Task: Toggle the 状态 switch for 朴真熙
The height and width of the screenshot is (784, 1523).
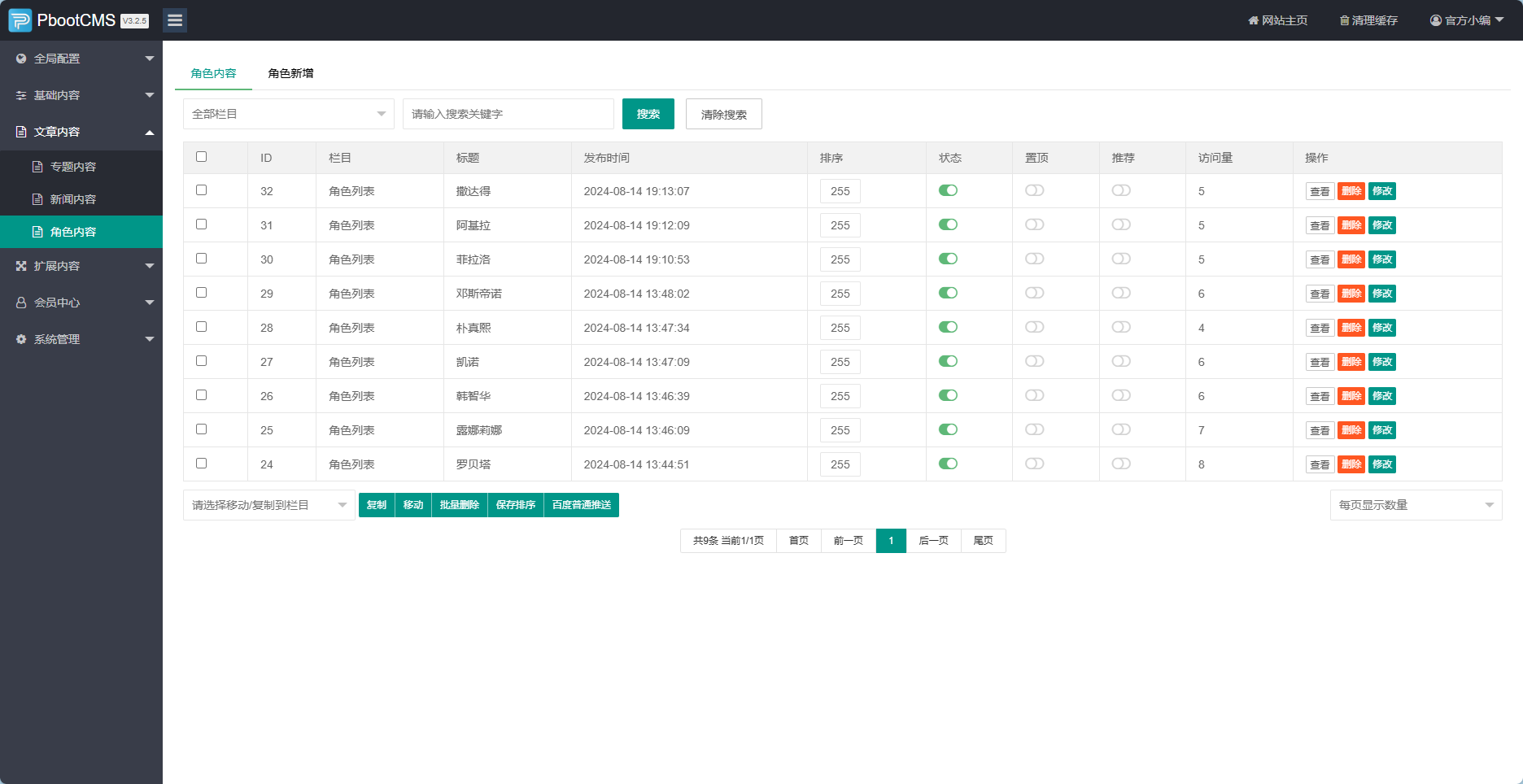Action: click(948, 327)
